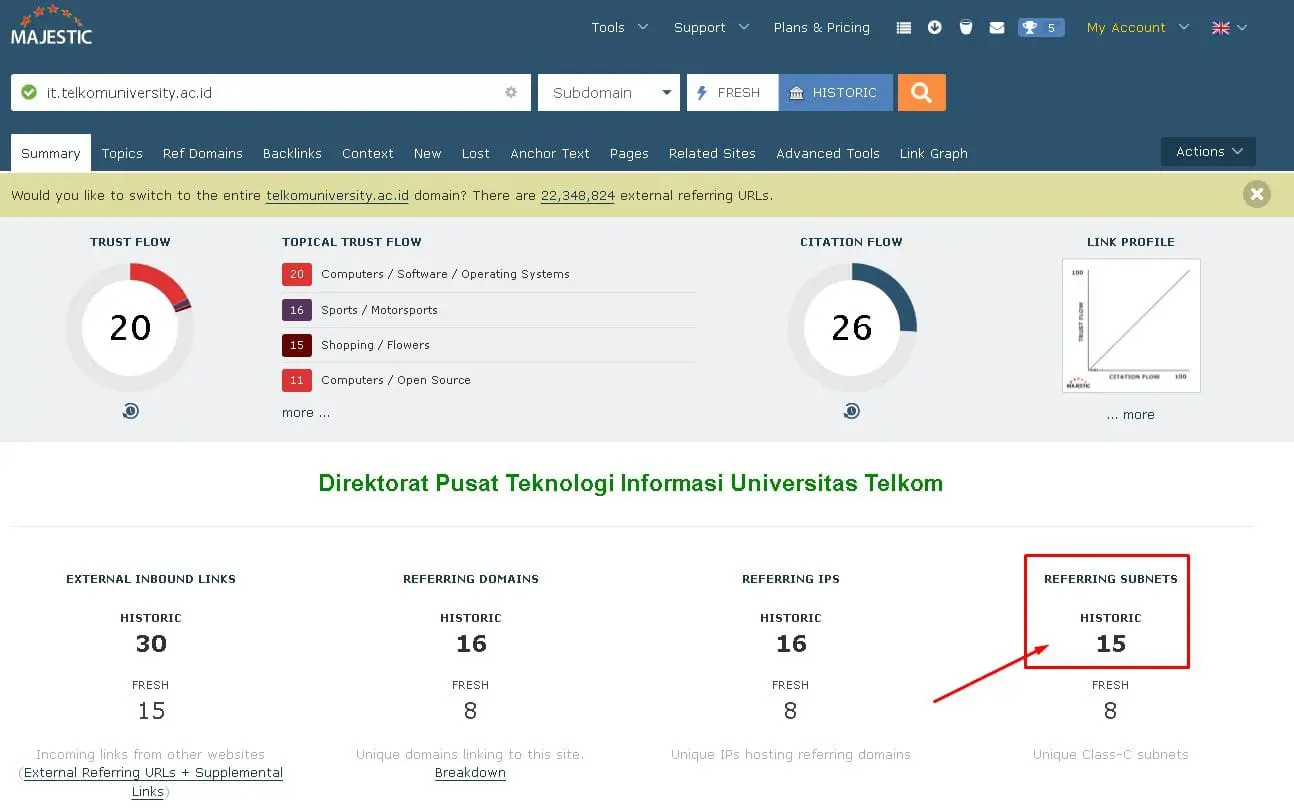This screenshot has height=809, width=1294.
Task: Open the search settings gear icon
Action: click(x=511, y=92)
